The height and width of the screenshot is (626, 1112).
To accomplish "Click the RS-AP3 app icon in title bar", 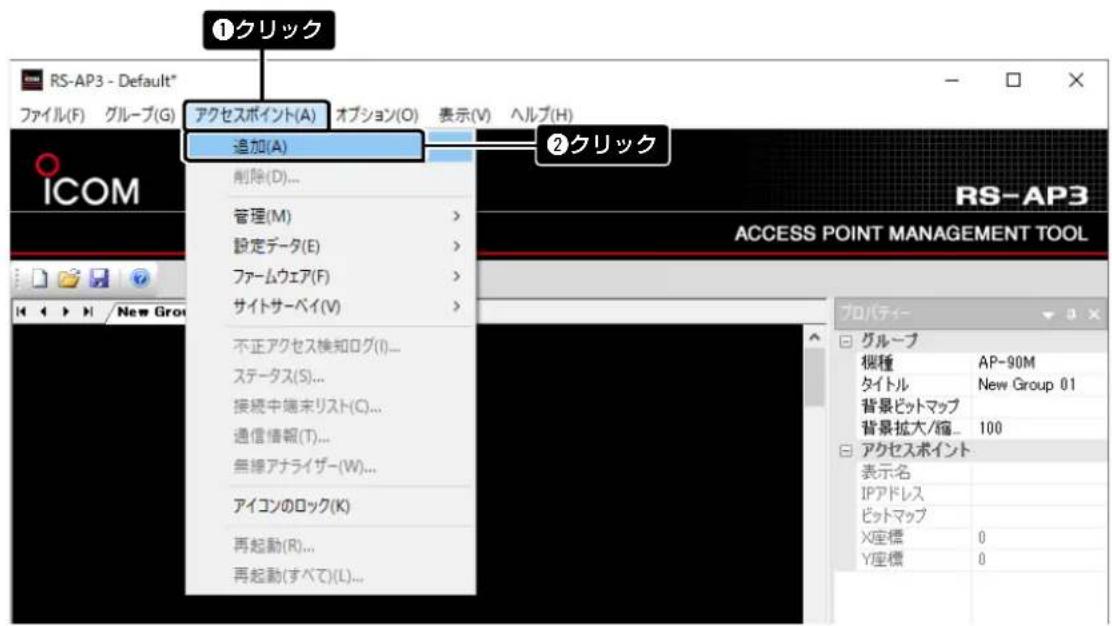I will [32, 80].
